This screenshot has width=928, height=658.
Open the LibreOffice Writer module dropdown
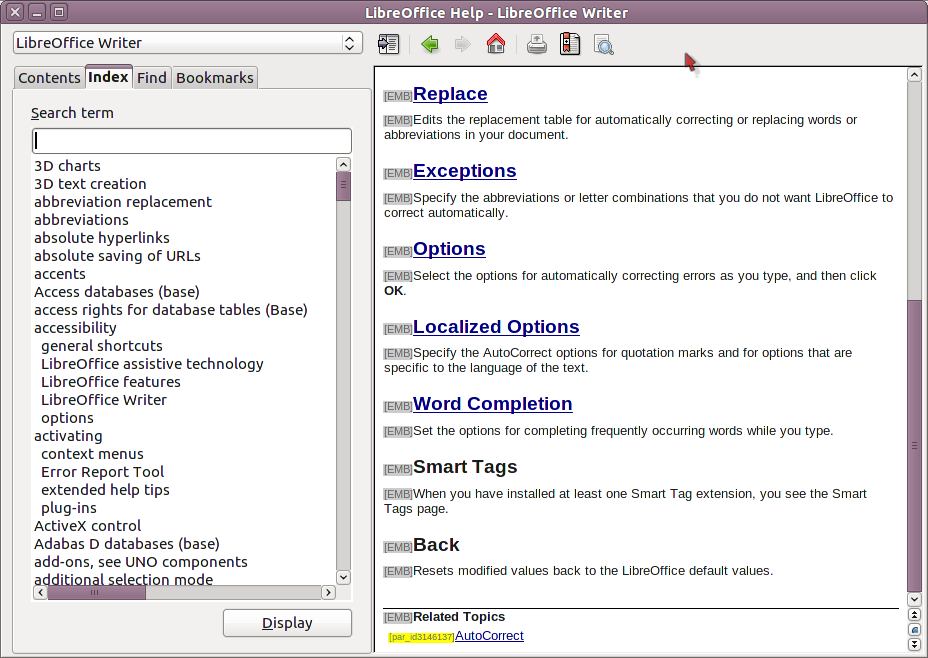tap(188, 43)
